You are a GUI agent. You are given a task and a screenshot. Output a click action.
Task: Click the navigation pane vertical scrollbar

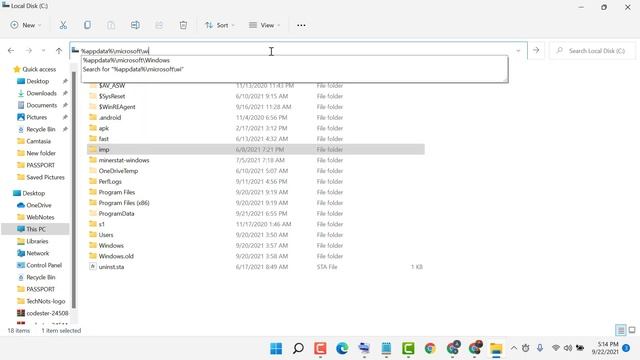pos(74,190)
